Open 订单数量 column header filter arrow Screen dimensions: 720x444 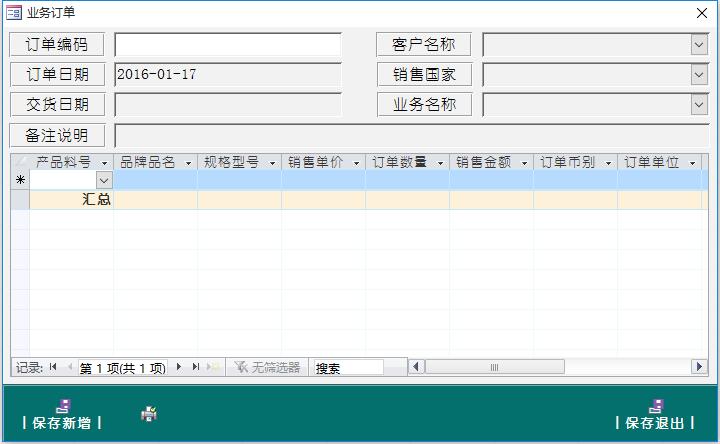click(x=440, y=163)
